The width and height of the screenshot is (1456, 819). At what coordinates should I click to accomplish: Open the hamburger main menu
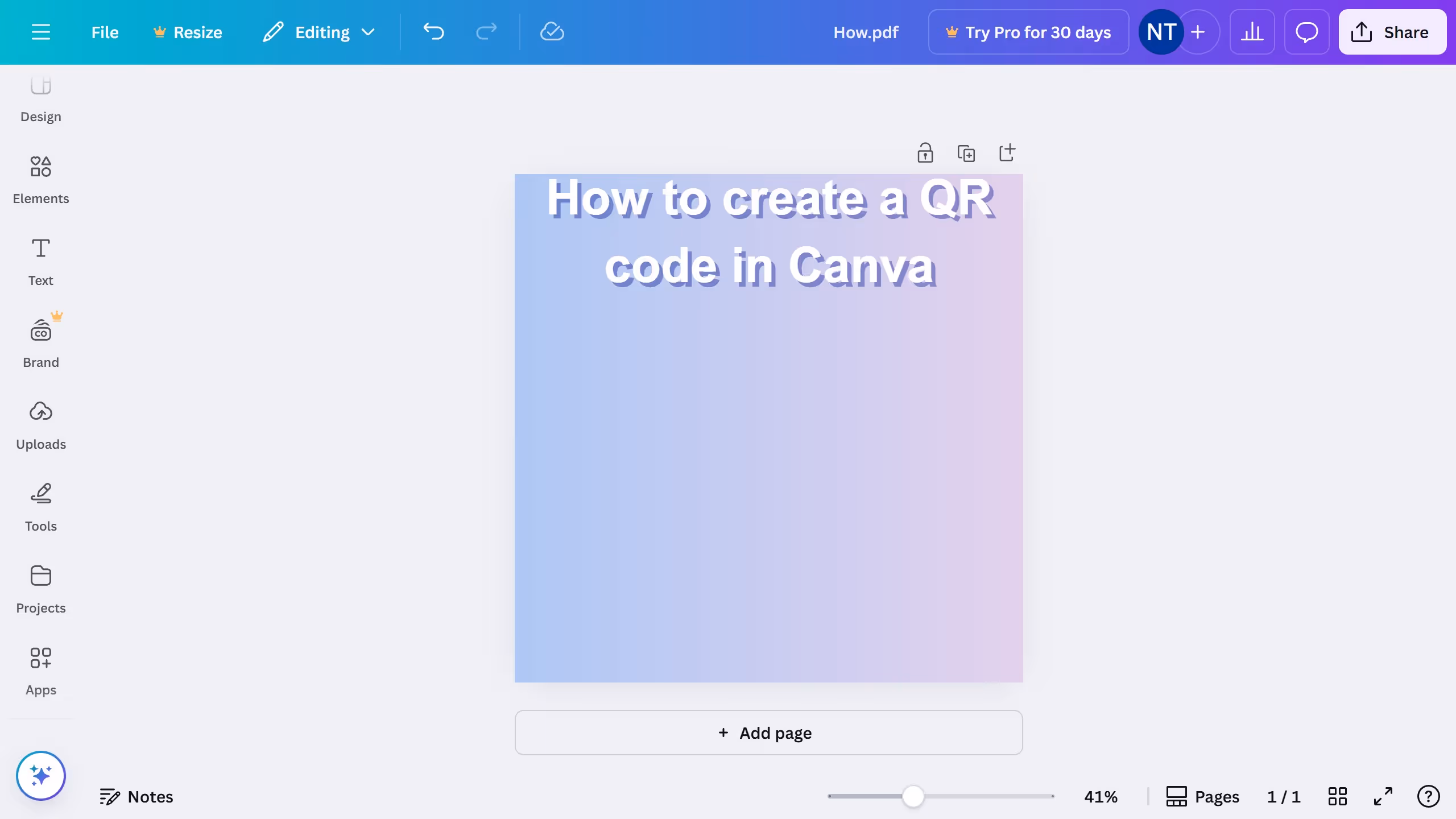click(40, 32)
